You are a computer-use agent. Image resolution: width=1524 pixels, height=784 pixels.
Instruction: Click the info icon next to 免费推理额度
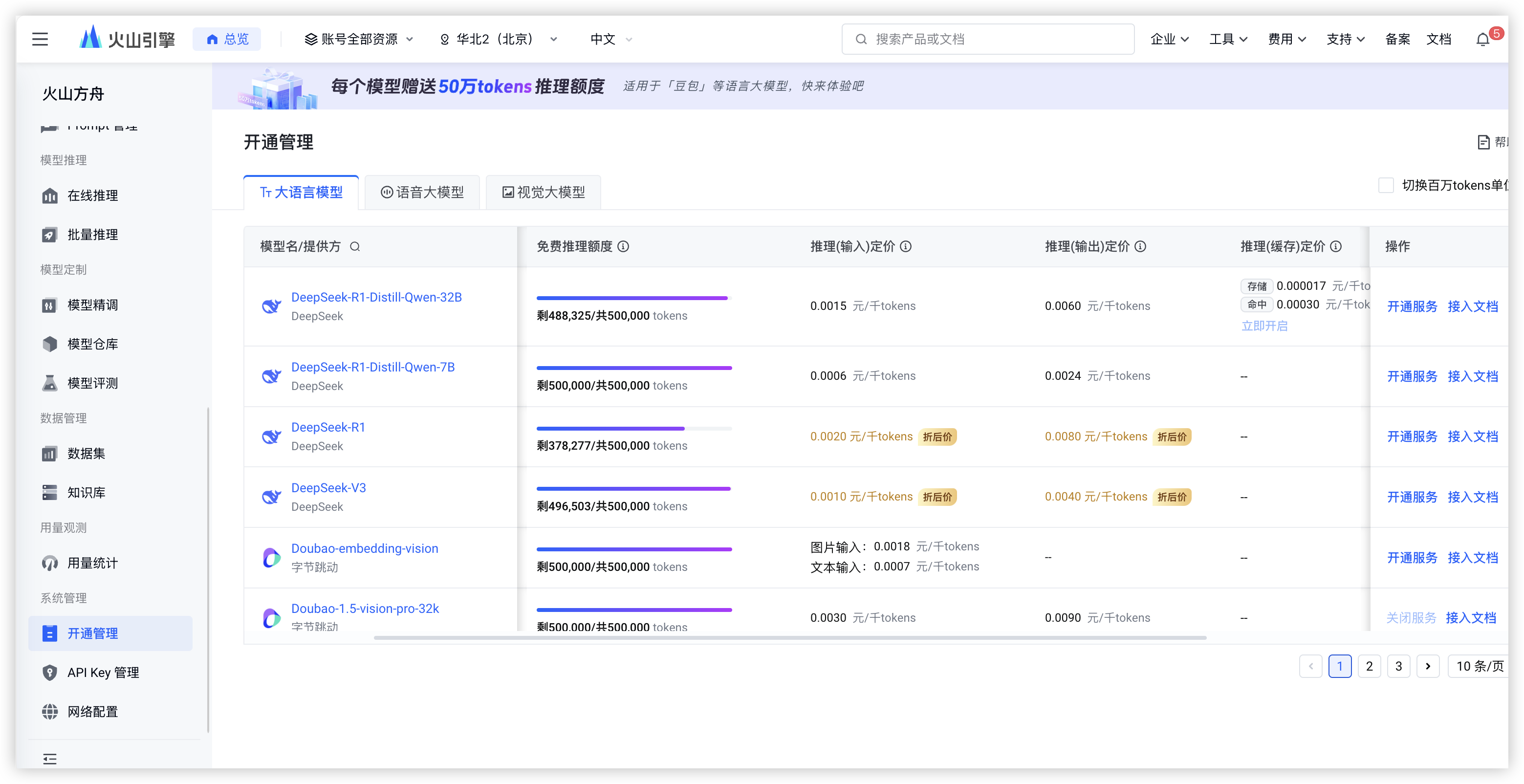(624, 246)
